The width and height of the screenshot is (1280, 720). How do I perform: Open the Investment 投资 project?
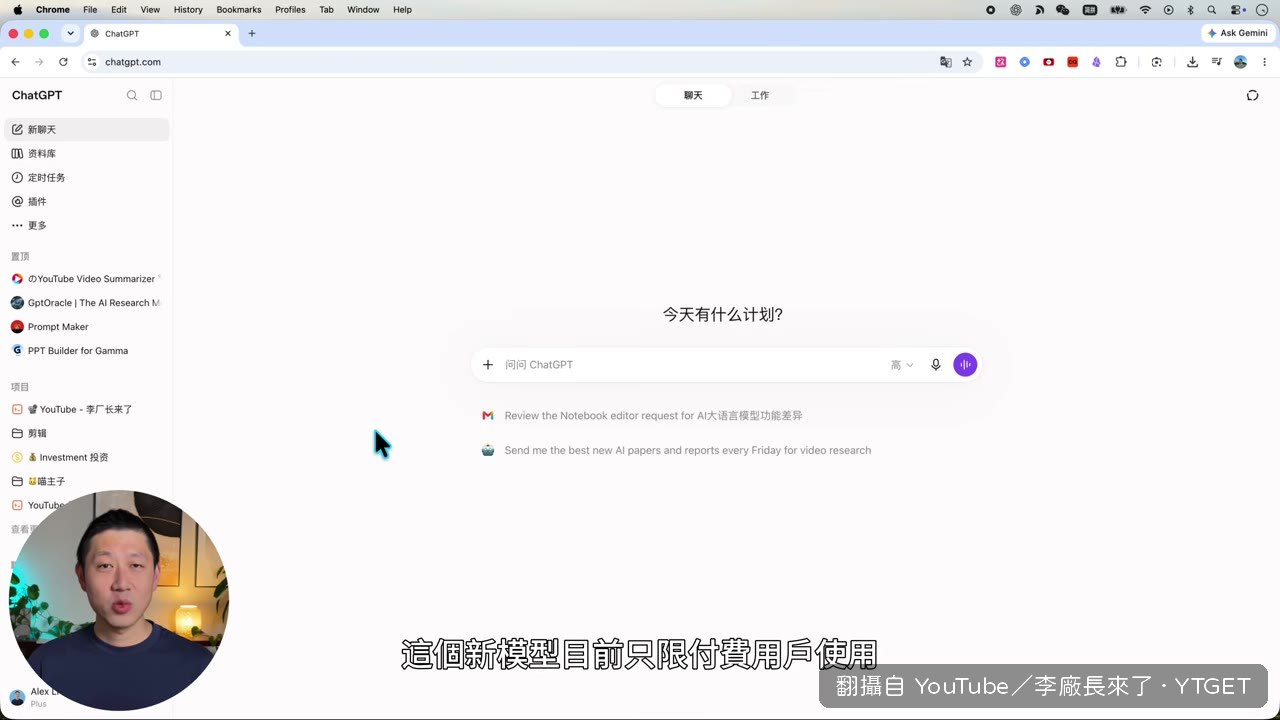coord(87,457)
